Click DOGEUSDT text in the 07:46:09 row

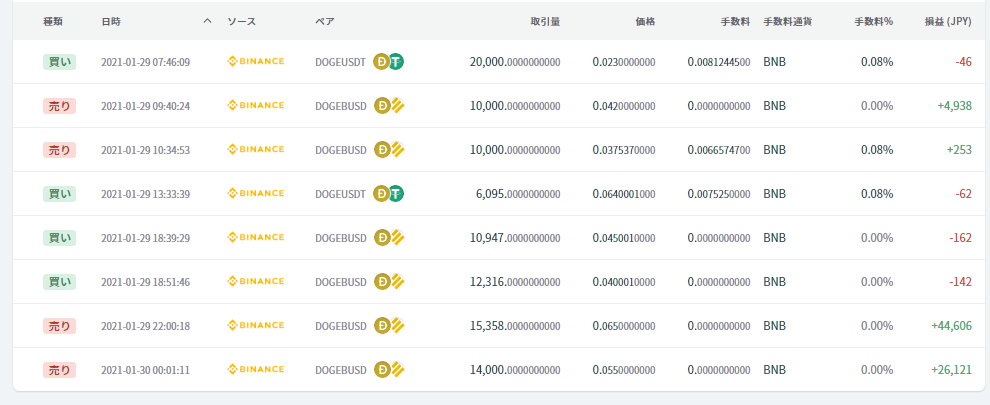[340, 62]
